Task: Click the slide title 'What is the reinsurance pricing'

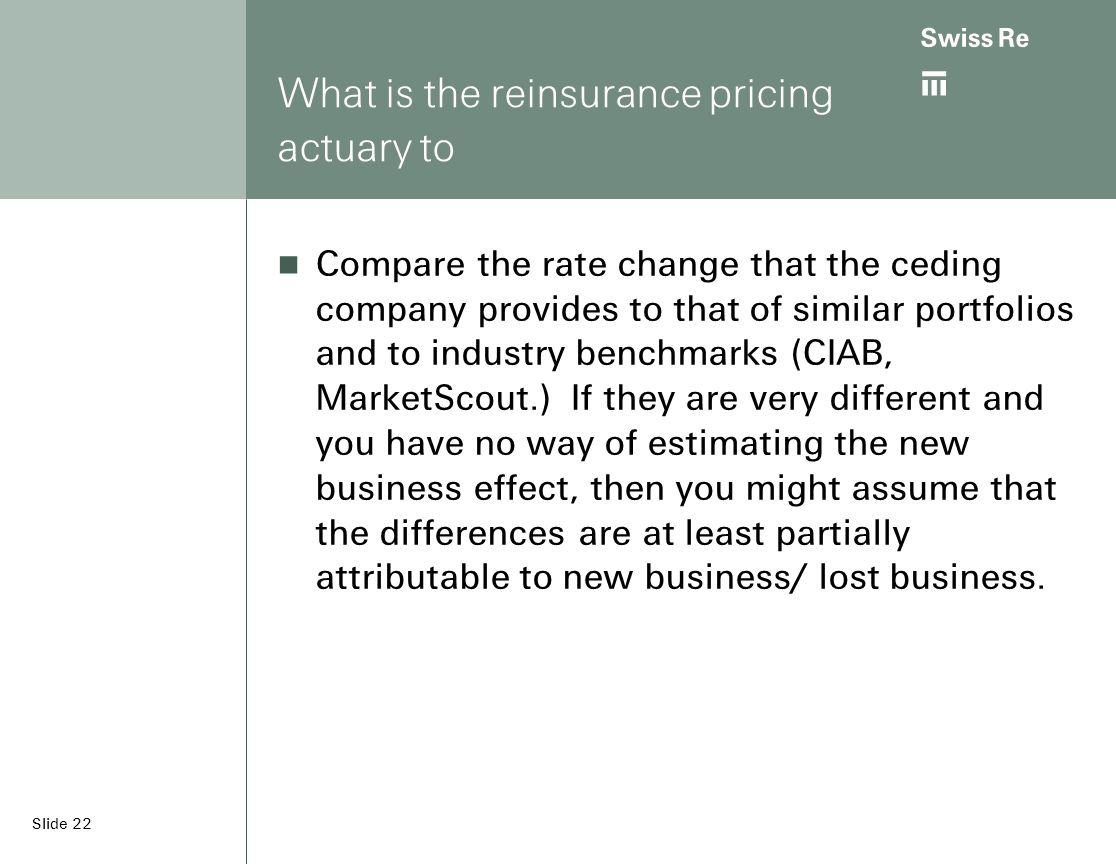Action: tap(555, 95)
